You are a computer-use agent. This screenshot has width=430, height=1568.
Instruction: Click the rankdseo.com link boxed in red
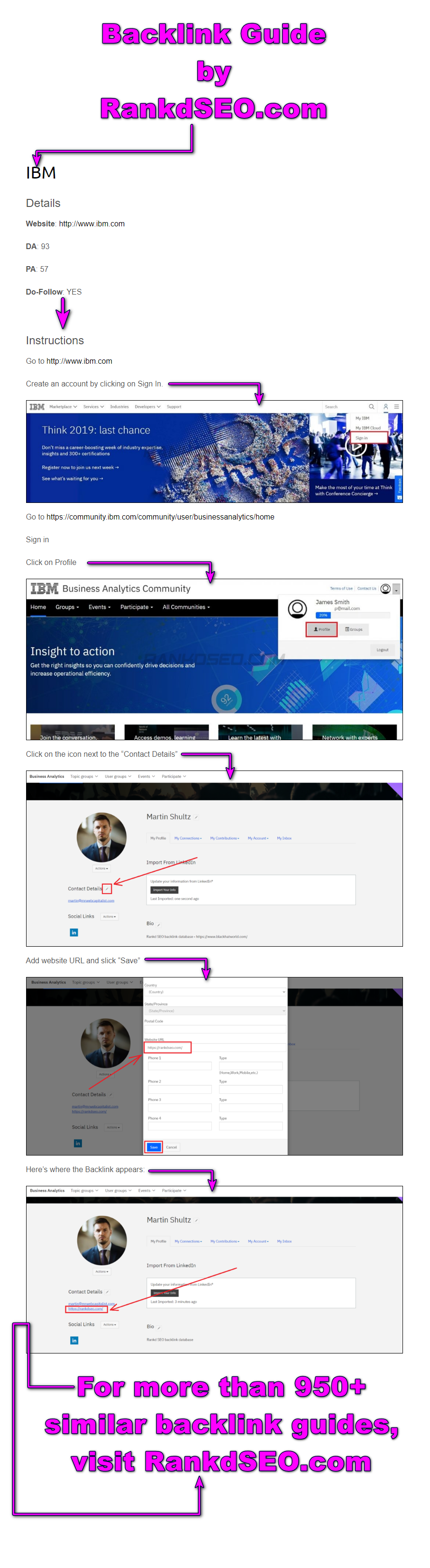[86, 1308]
